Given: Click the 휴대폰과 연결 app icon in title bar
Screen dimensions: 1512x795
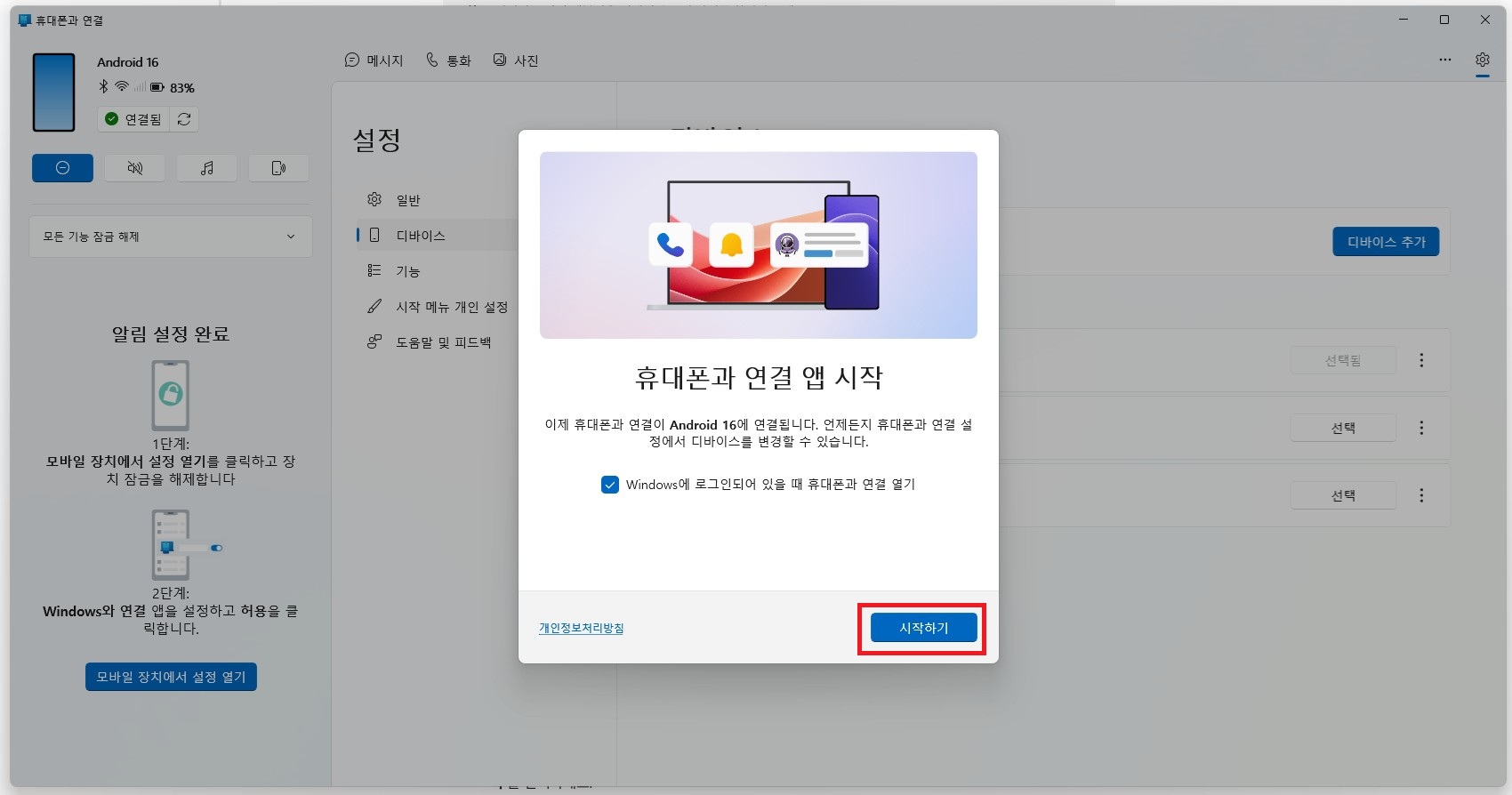Looking at the screenshot, I should pos(24,20).
